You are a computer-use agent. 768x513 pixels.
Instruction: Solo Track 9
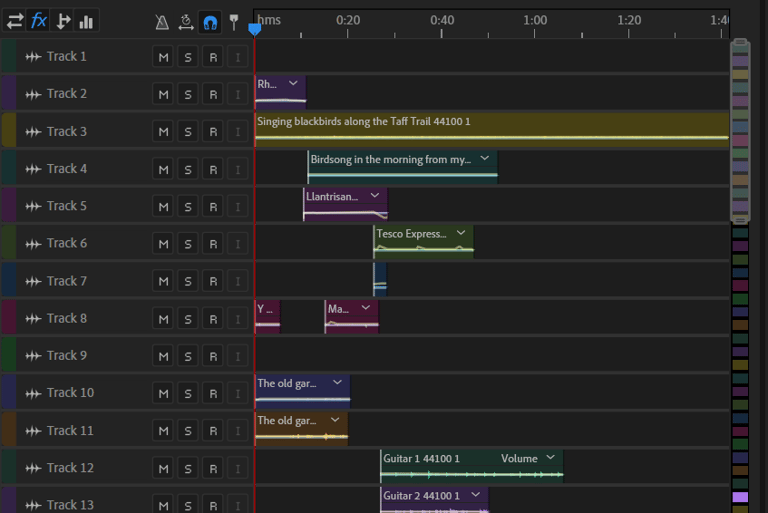(x=188, y=356)
